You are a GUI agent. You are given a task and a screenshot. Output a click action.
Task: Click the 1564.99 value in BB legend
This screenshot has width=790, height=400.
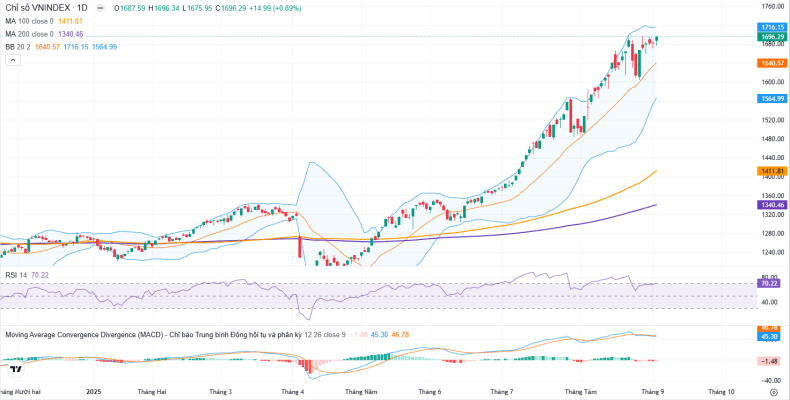pyautogui.click(x=104, y=46)
